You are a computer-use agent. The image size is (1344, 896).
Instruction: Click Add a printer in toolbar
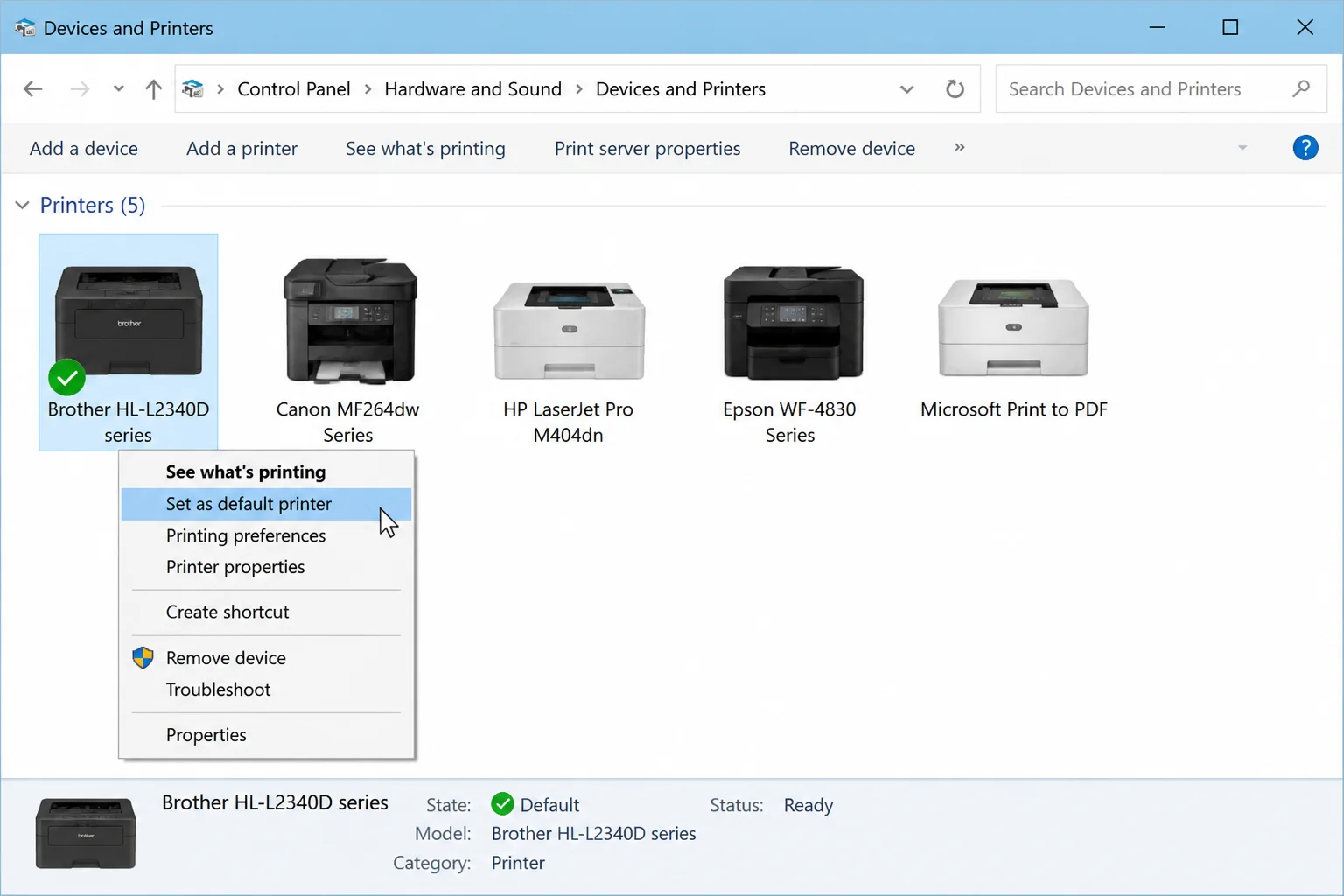point(241,148)
